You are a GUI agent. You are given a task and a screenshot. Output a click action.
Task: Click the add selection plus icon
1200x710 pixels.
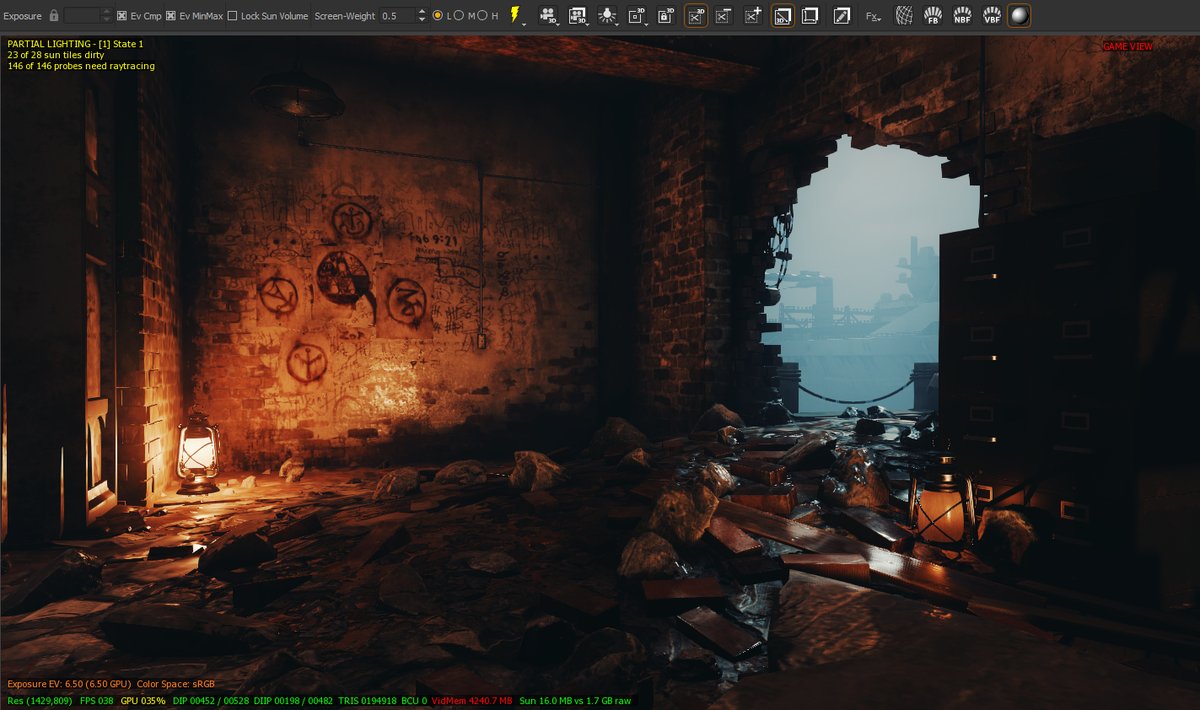pyautogui.click(x=754, y=15)
